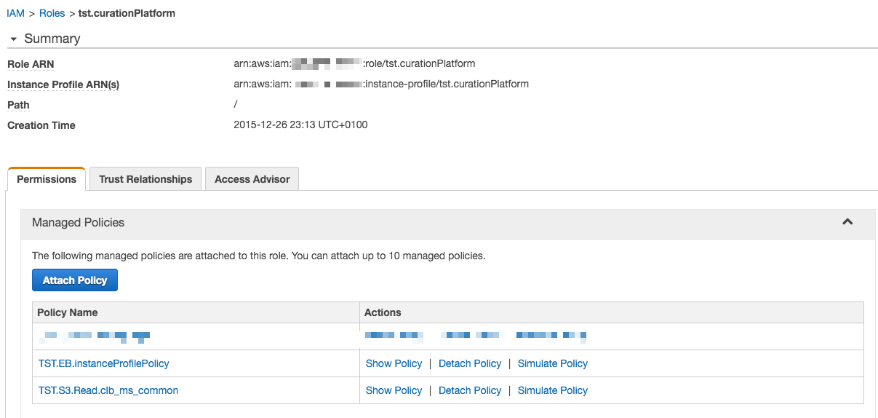Click the Instance Profile ARN value

(380, 84)
